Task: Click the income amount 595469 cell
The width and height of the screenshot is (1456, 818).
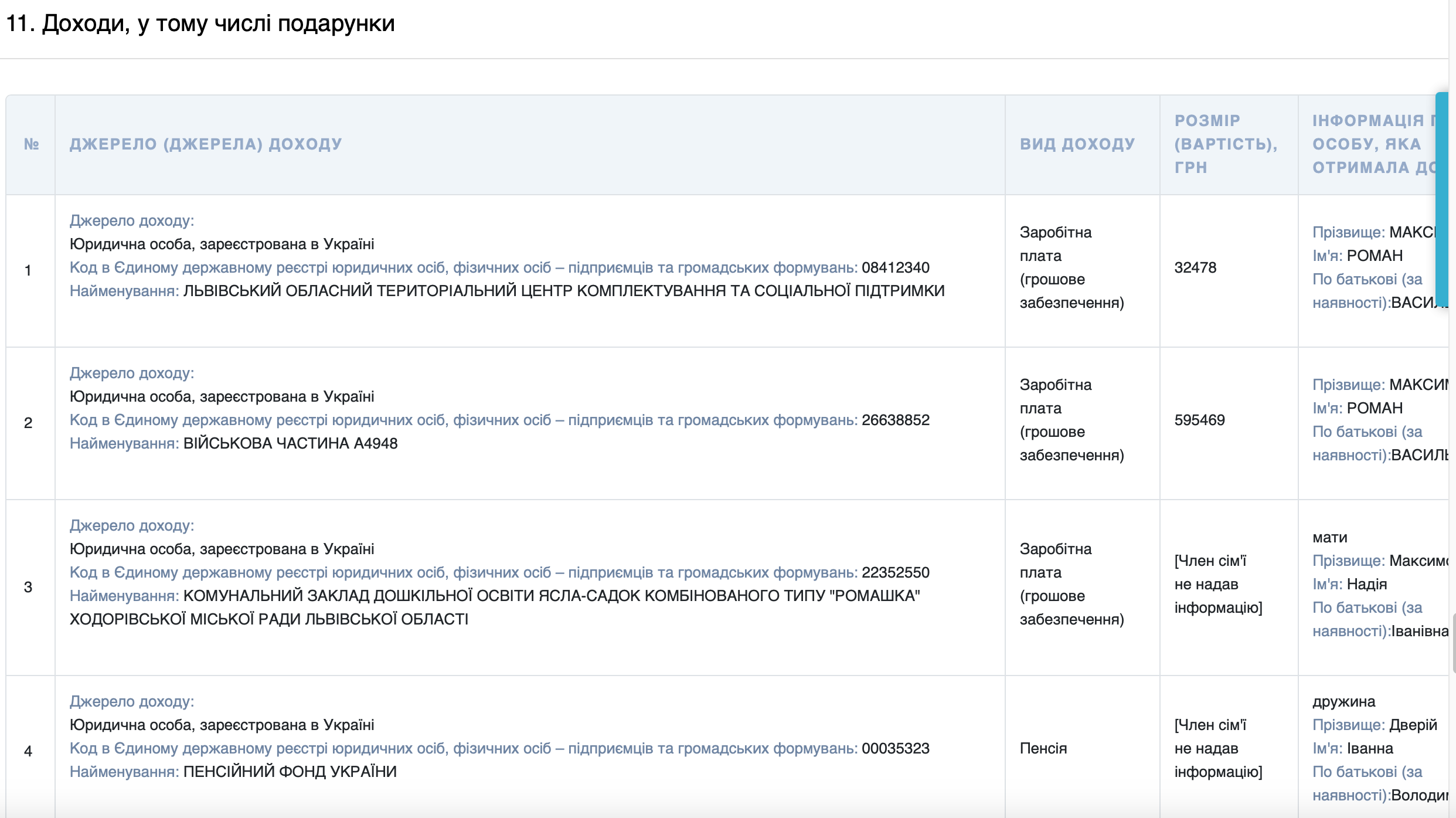Action: click(1199, 420)
